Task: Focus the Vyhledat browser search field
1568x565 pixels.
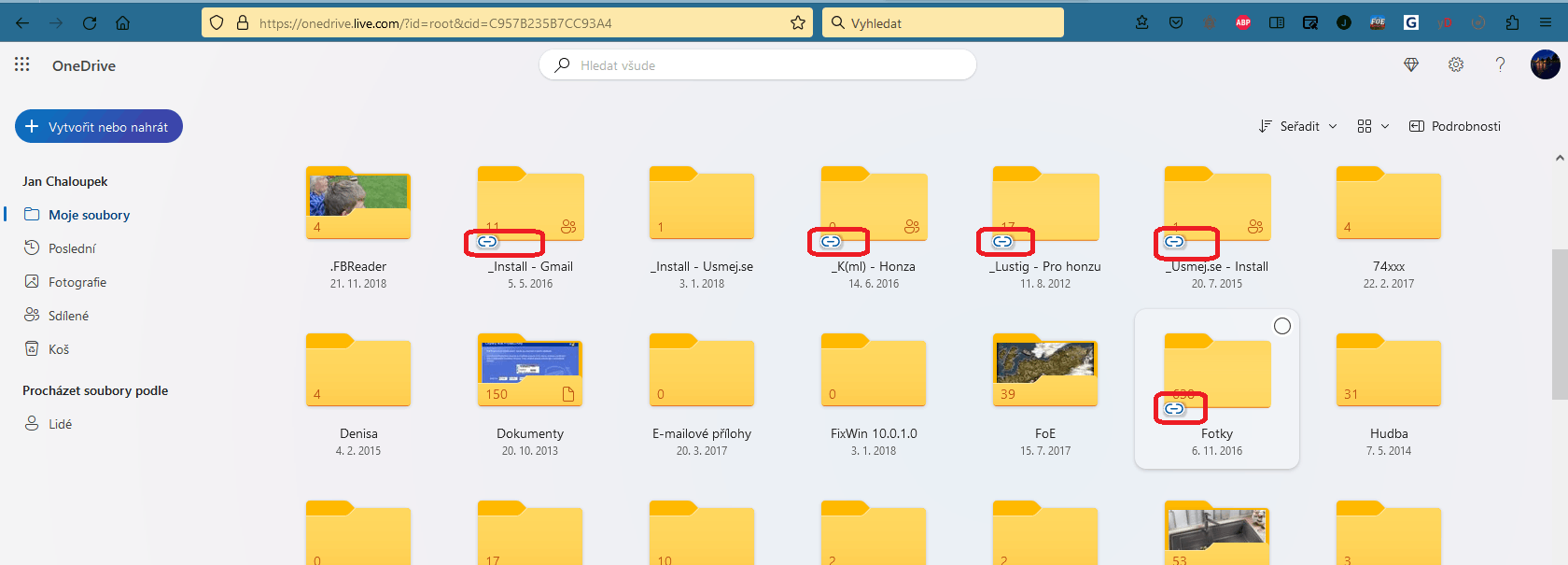Action: tap(943, 22)
